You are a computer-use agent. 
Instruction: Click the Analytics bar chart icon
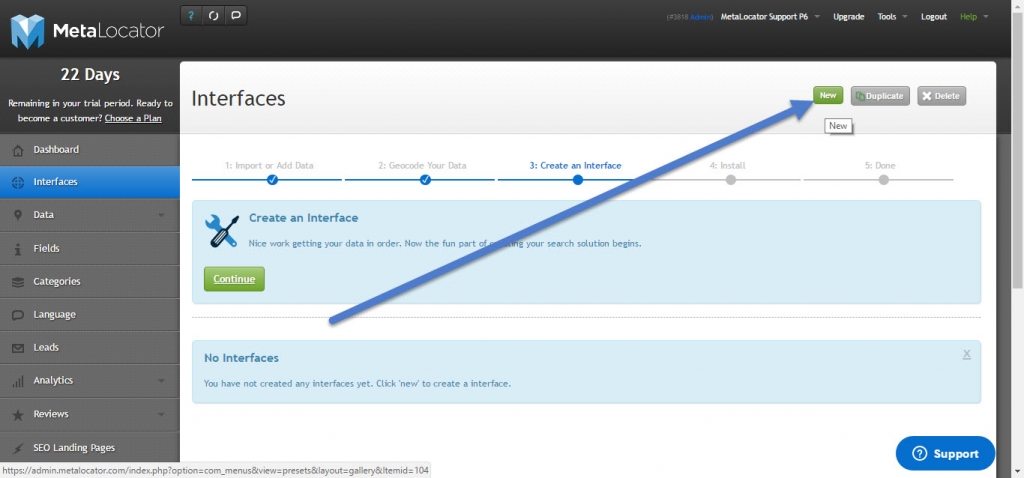coord(18,381)
